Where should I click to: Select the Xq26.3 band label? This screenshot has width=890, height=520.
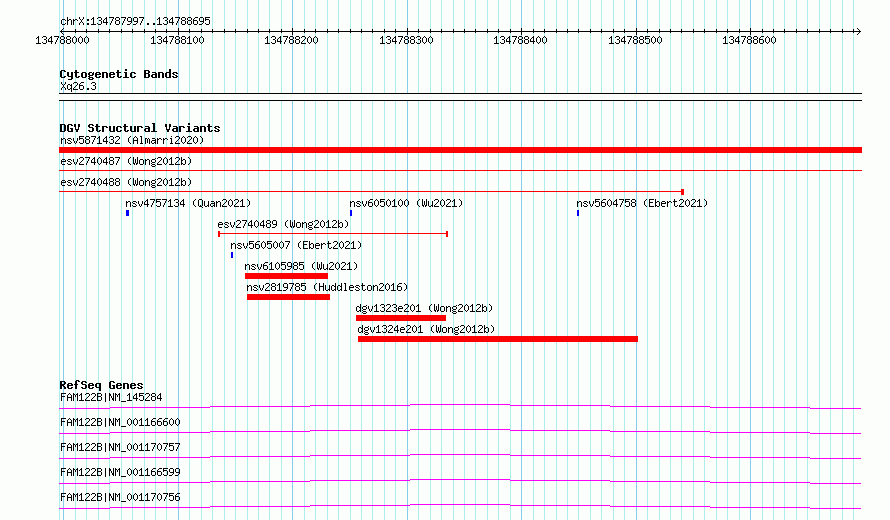[x=78, y=86]
